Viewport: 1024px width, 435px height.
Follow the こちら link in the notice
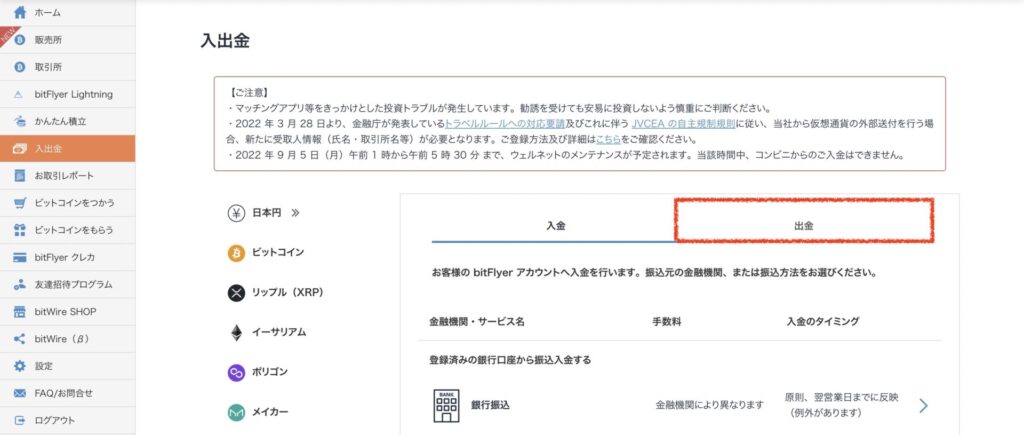coord(608,140)
